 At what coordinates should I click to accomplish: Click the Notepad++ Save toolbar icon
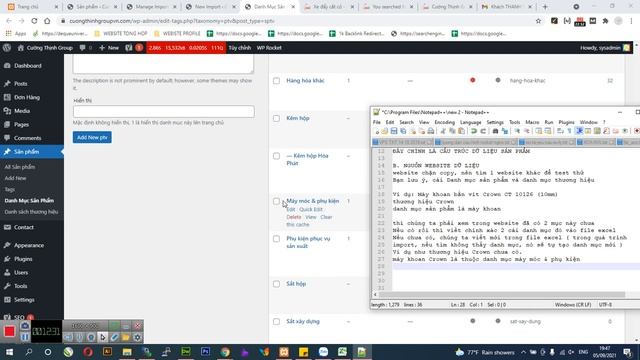(394, 131)
